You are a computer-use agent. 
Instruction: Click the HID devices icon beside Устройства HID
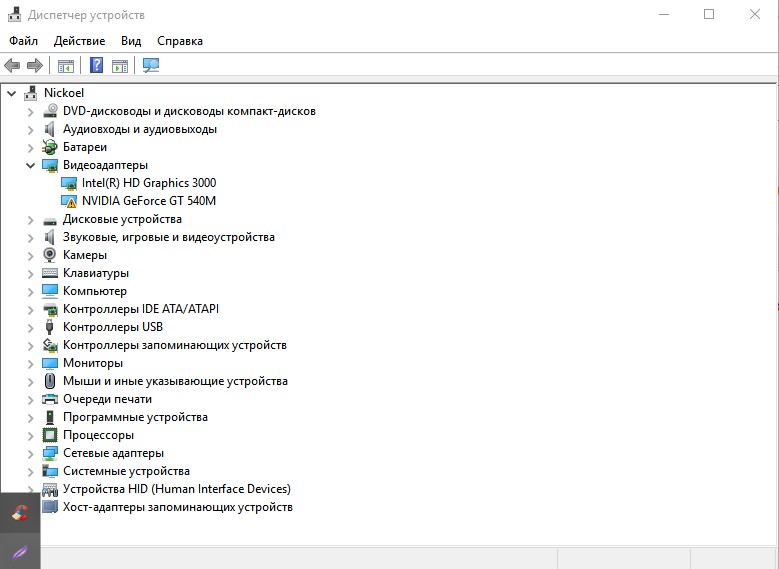point(50,489)
